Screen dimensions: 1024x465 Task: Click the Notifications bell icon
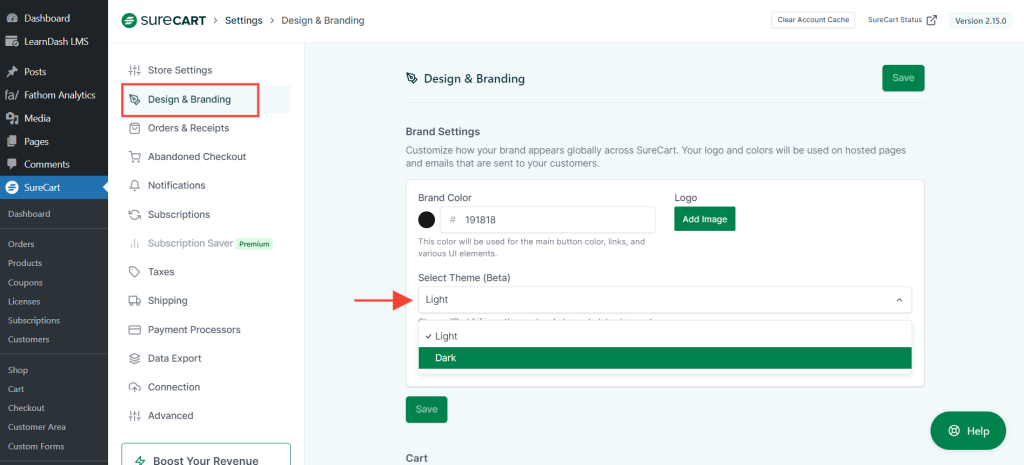pos(135,186)
